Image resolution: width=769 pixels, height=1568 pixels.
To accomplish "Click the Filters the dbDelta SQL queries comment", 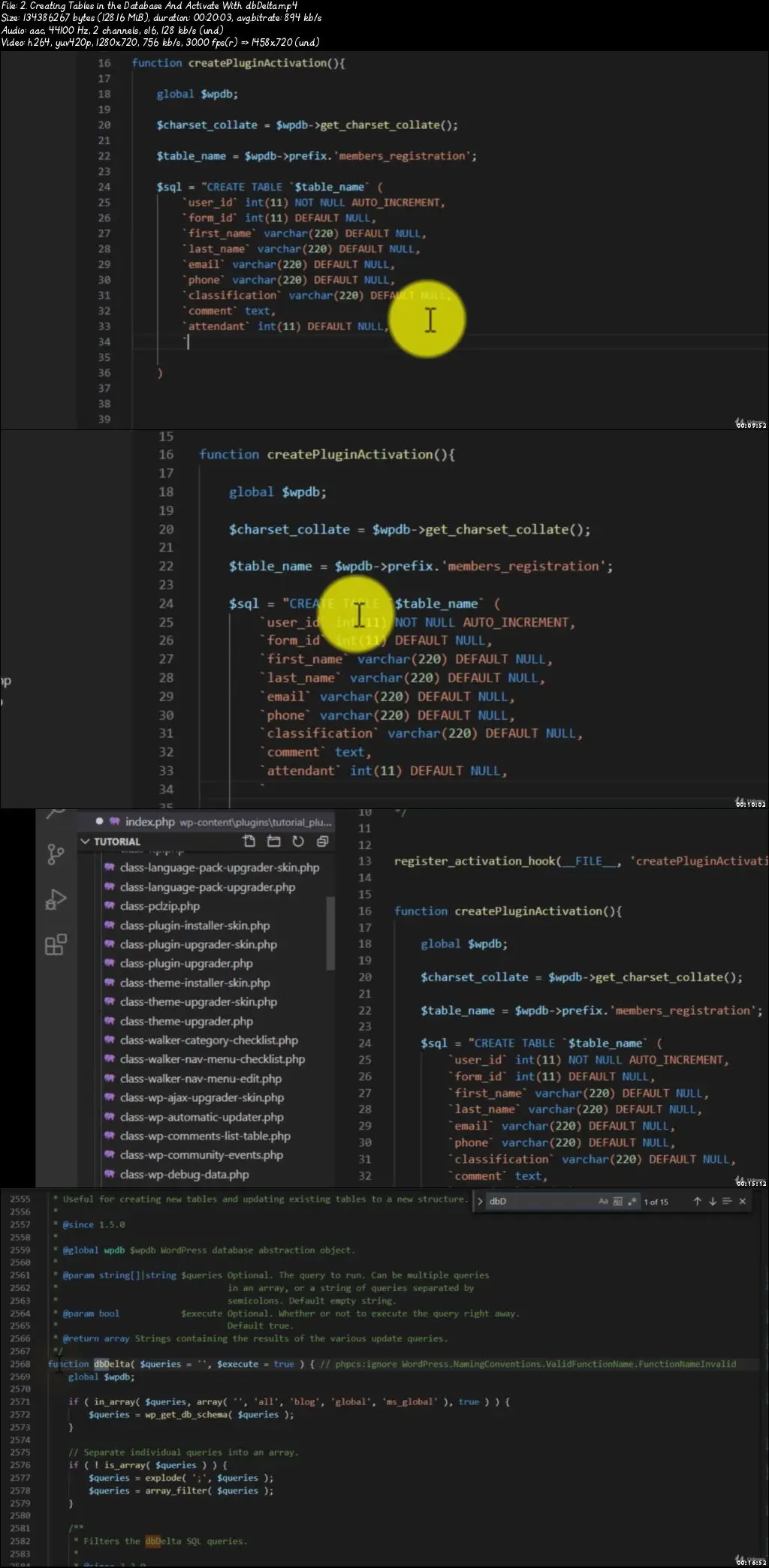I will tap(165, 1542).
